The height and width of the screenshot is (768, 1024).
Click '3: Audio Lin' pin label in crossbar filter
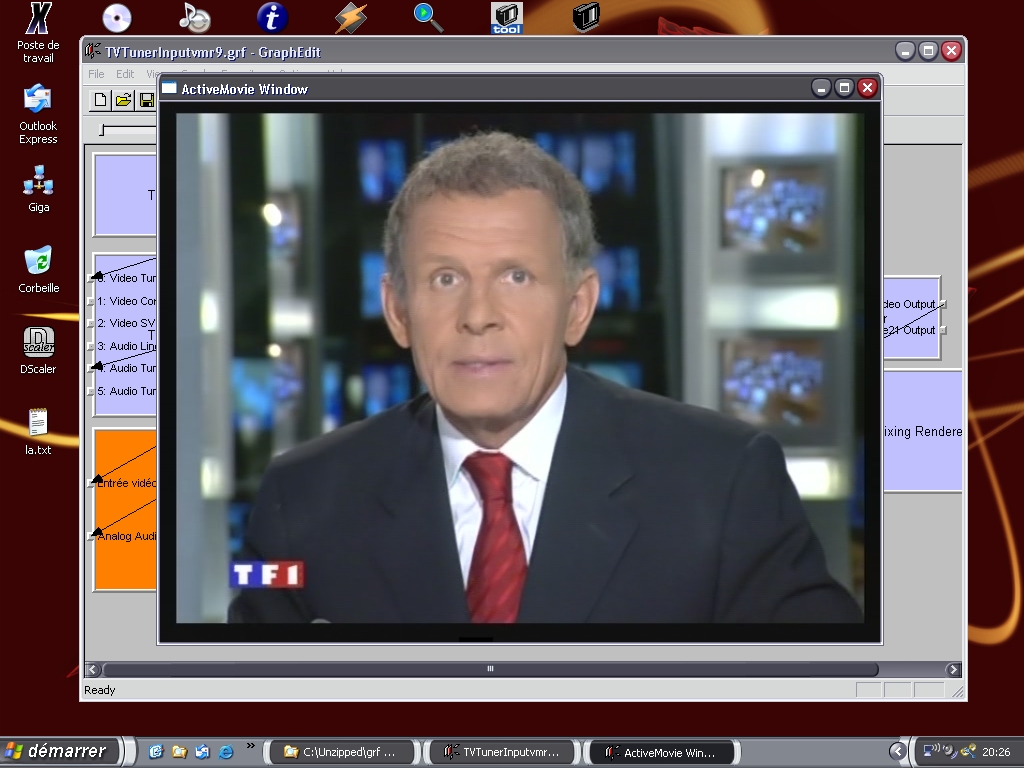pyautogui.click(x=127, y=346)
